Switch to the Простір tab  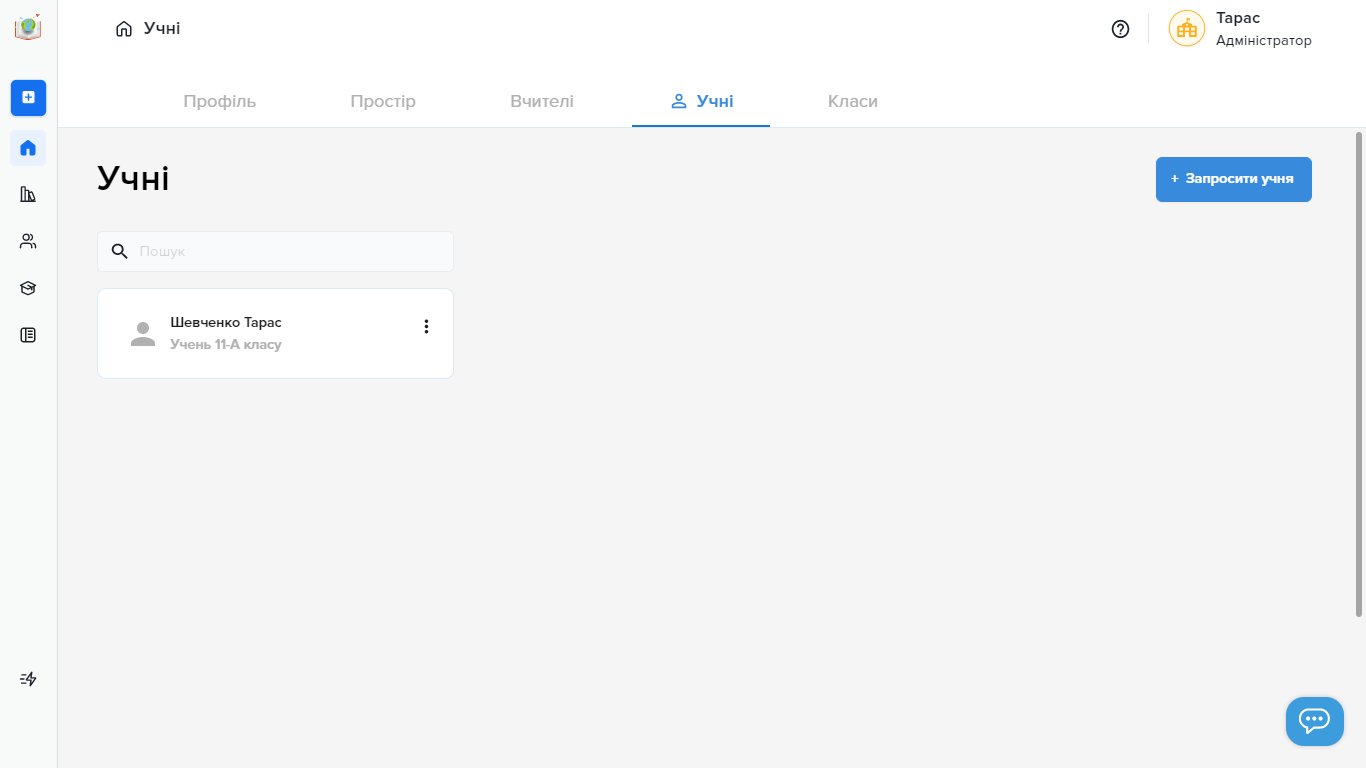[383, 101]
